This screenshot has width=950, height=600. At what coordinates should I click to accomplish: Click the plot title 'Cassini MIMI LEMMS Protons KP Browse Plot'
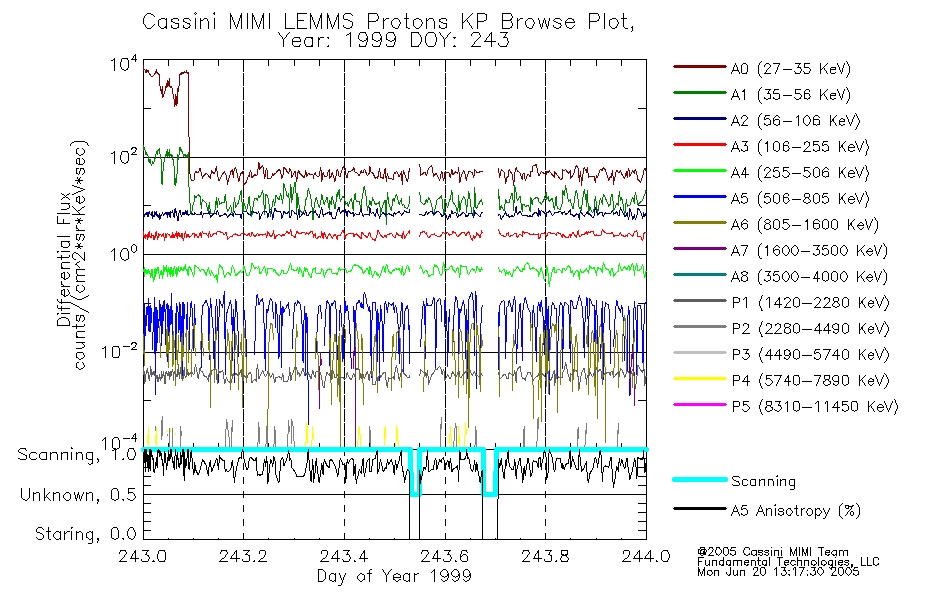(x=388, y=22)
